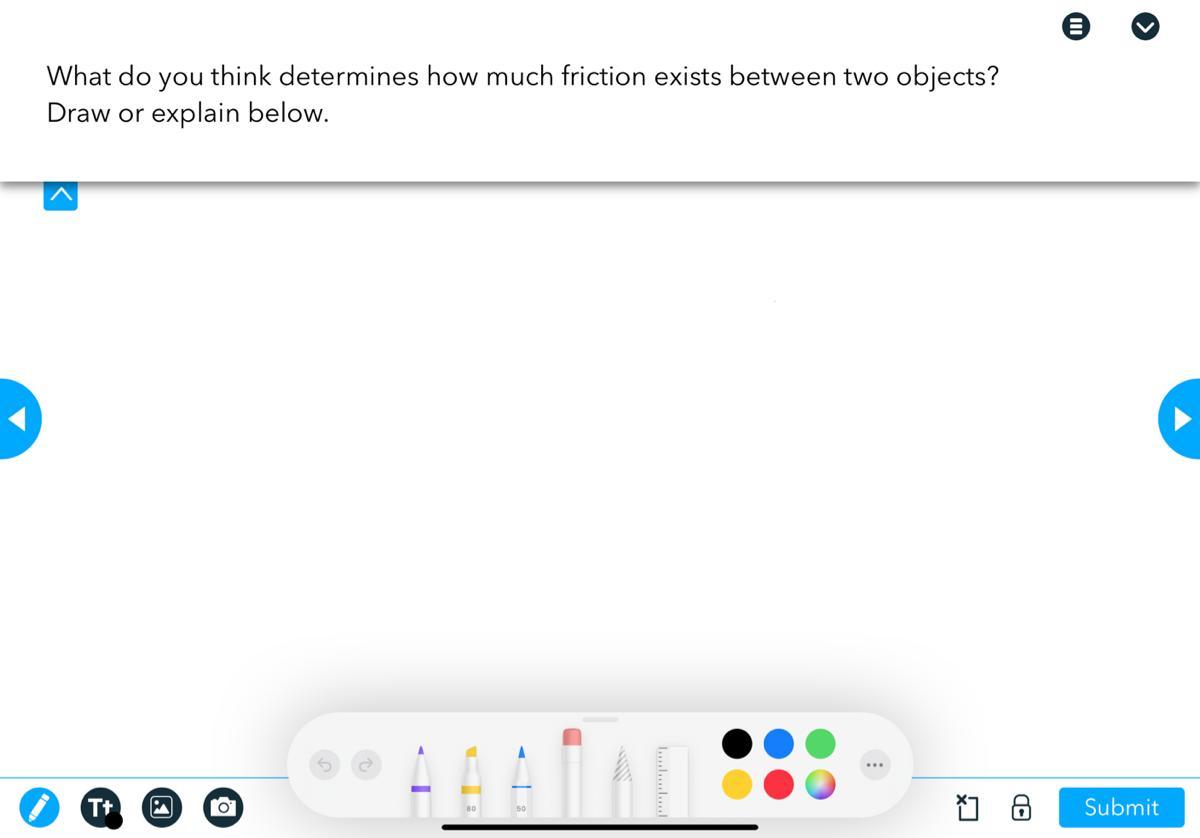Choose the blue color swatch
The height and width of the screenshot is (838, 1200).
[x=778, y=743]
